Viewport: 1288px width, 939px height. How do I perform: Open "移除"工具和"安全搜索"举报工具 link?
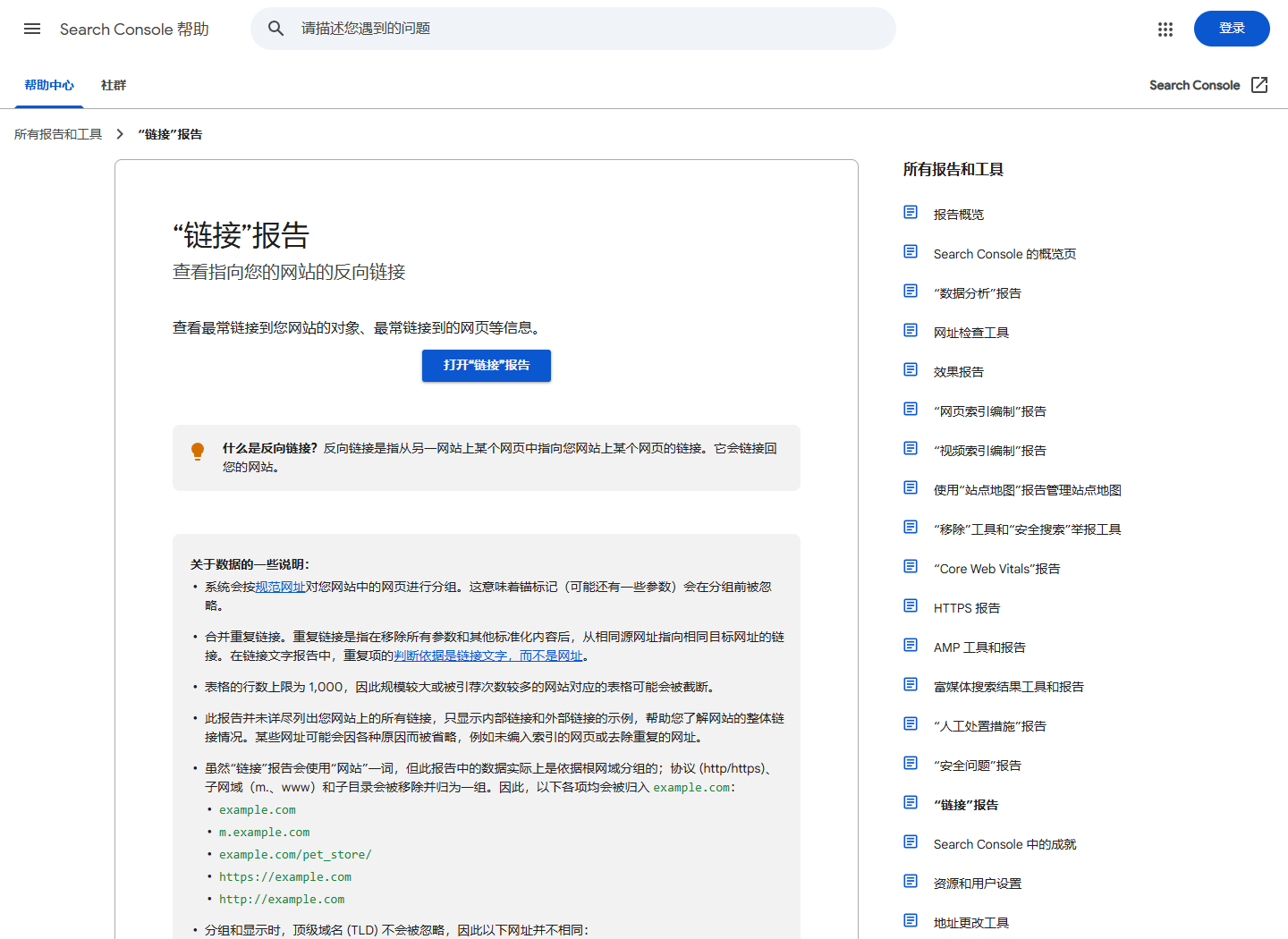pyautogui.click(x=1028, y=529)
